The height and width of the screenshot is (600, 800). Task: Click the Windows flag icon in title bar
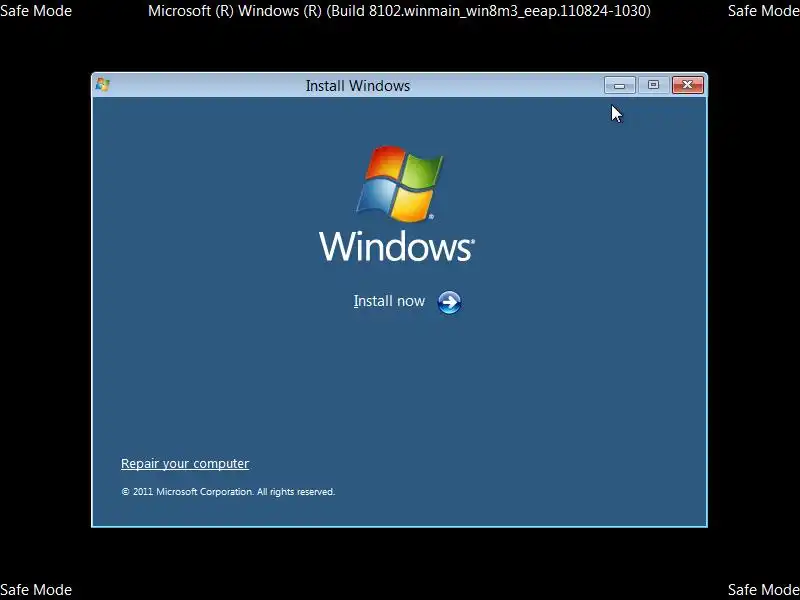103,85
